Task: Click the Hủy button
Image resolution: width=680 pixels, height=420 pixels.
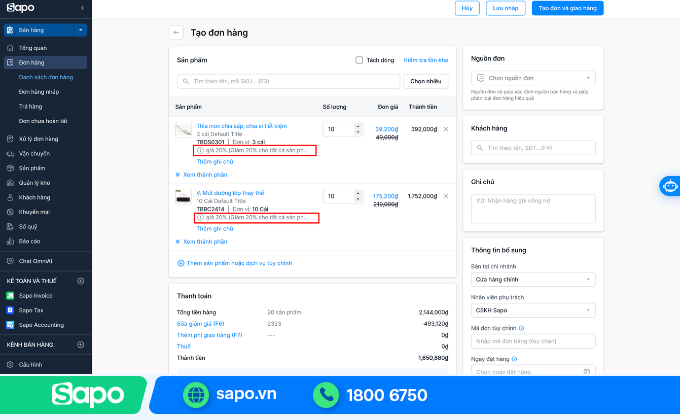Action: 467,8
